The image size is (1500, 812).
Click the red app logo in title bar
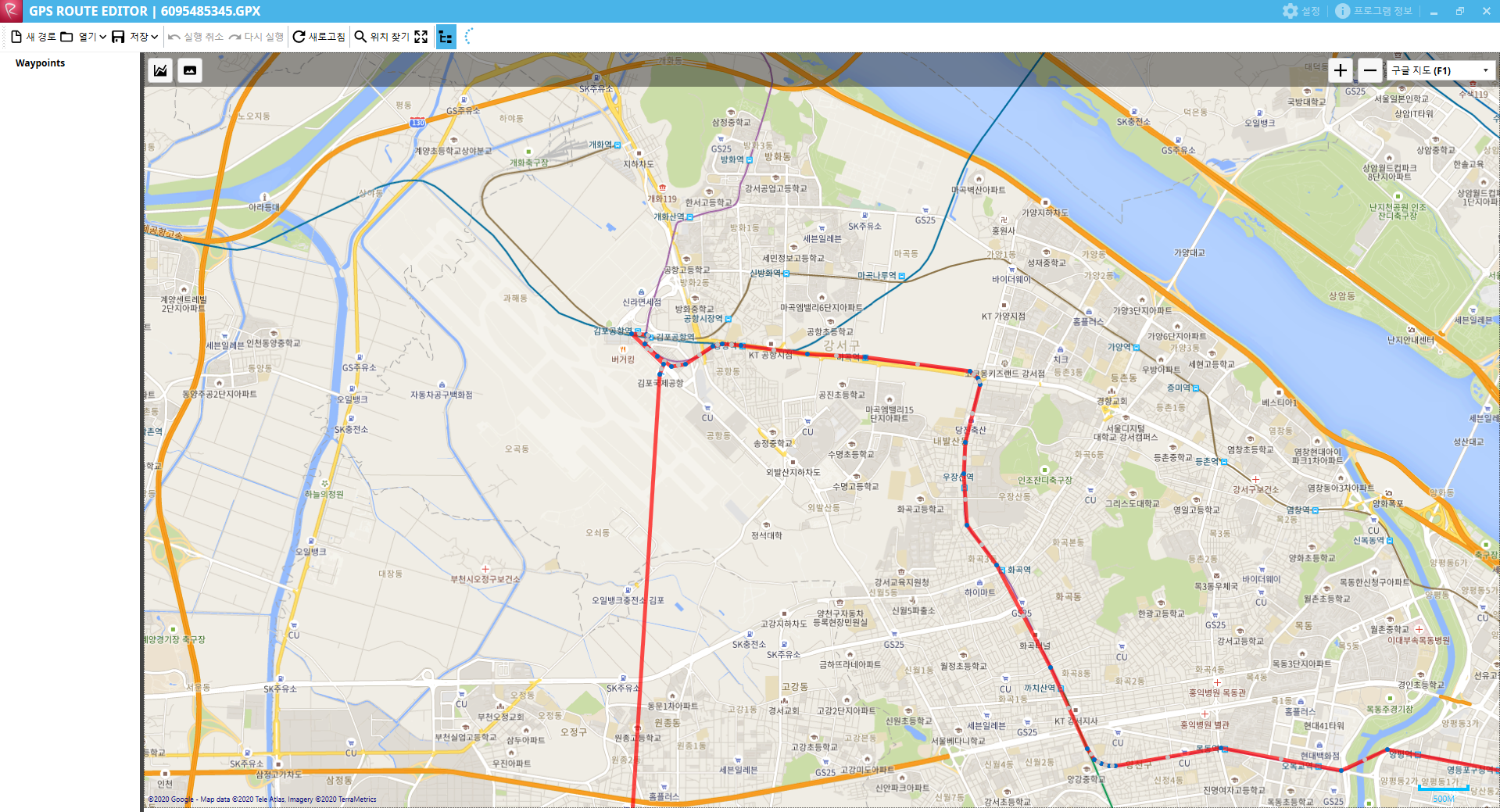(11, 11)
